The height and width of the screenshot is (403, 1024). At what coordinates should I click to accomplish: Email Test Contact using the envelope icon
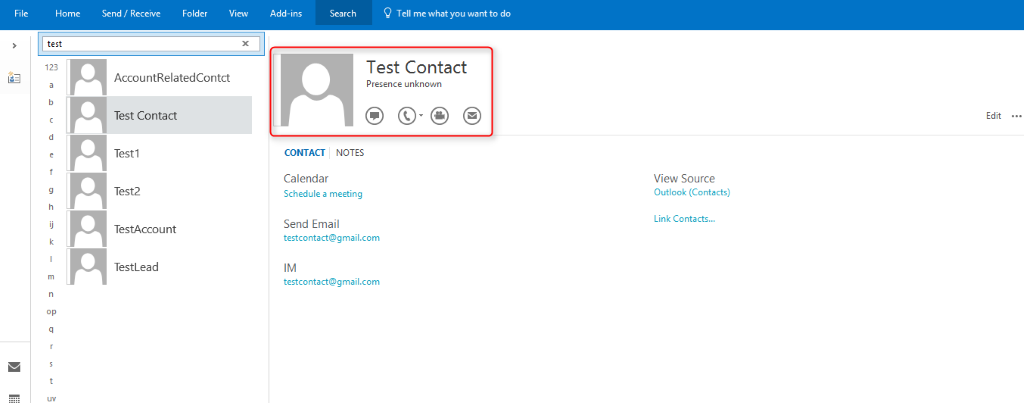[472, 116]
